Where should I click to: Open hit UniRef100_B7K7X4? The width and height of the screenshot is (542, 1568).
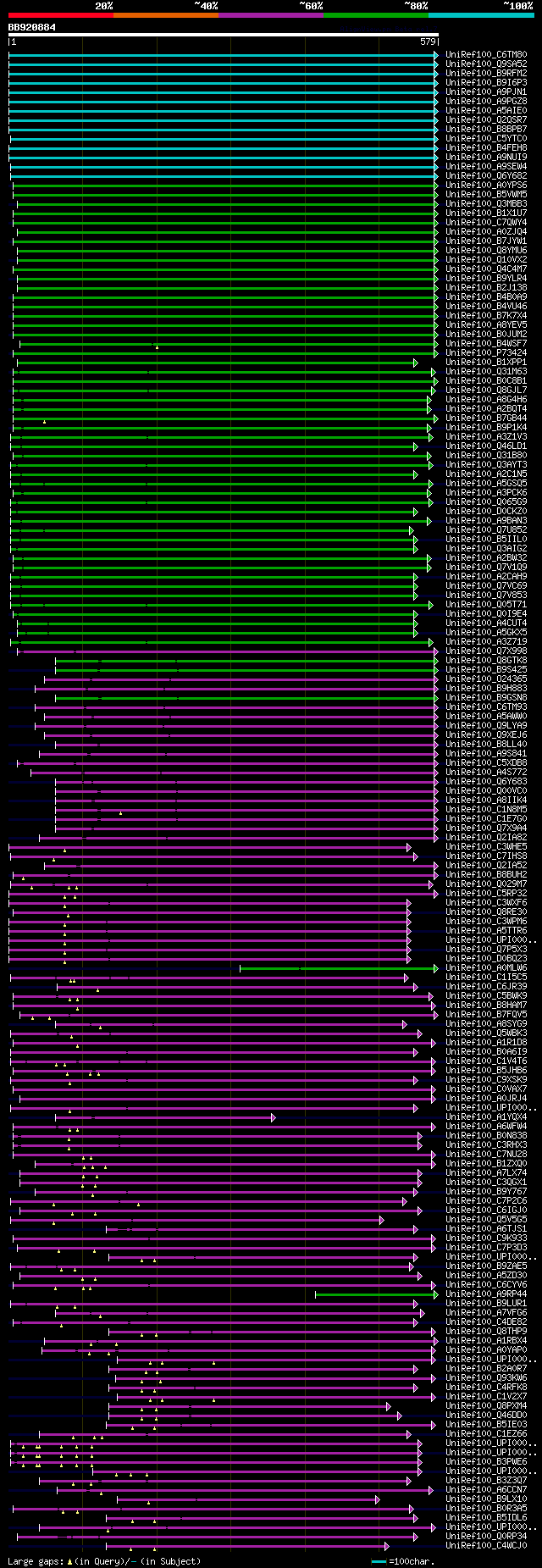tap(486, 316)
